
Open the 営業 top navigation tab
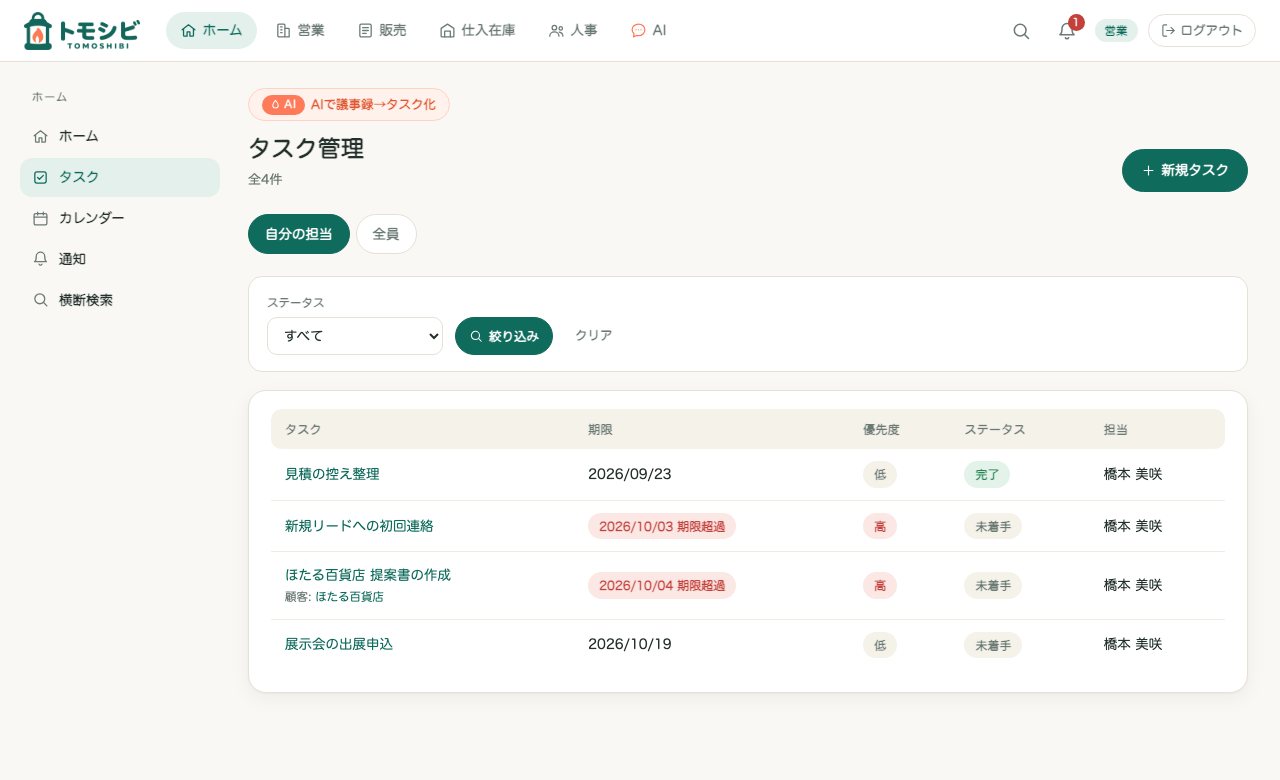[x=300, y=31]
